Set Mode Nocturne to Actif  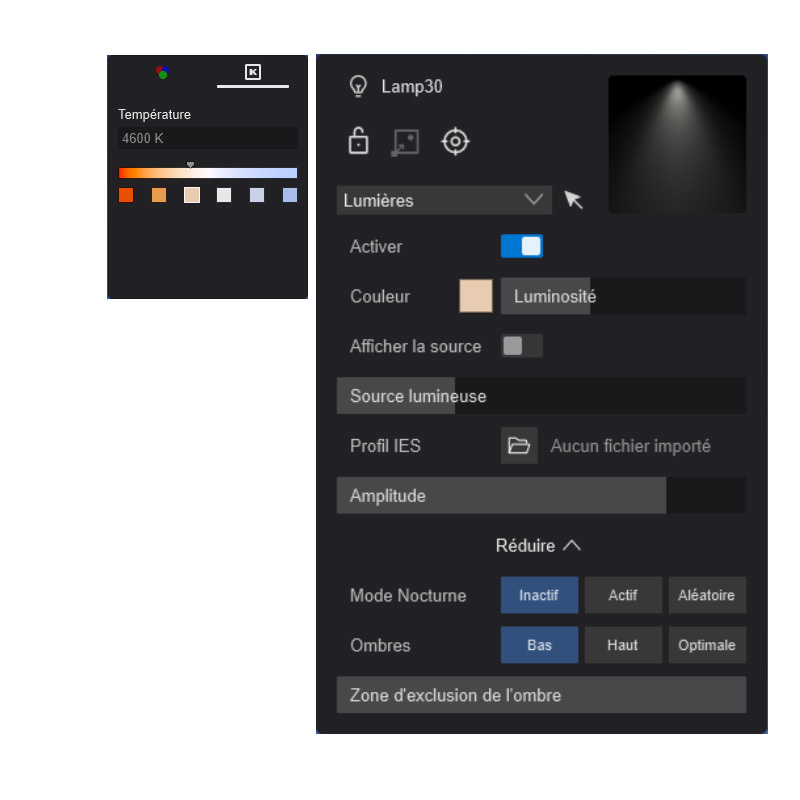point(623,595)
